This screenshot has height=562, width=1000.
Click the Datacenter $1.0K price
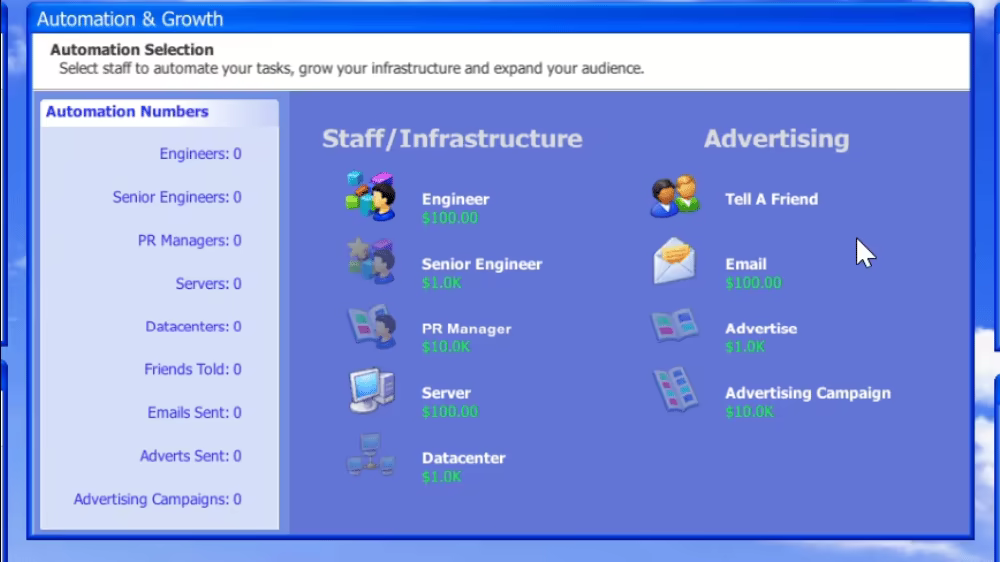point(441,477)
